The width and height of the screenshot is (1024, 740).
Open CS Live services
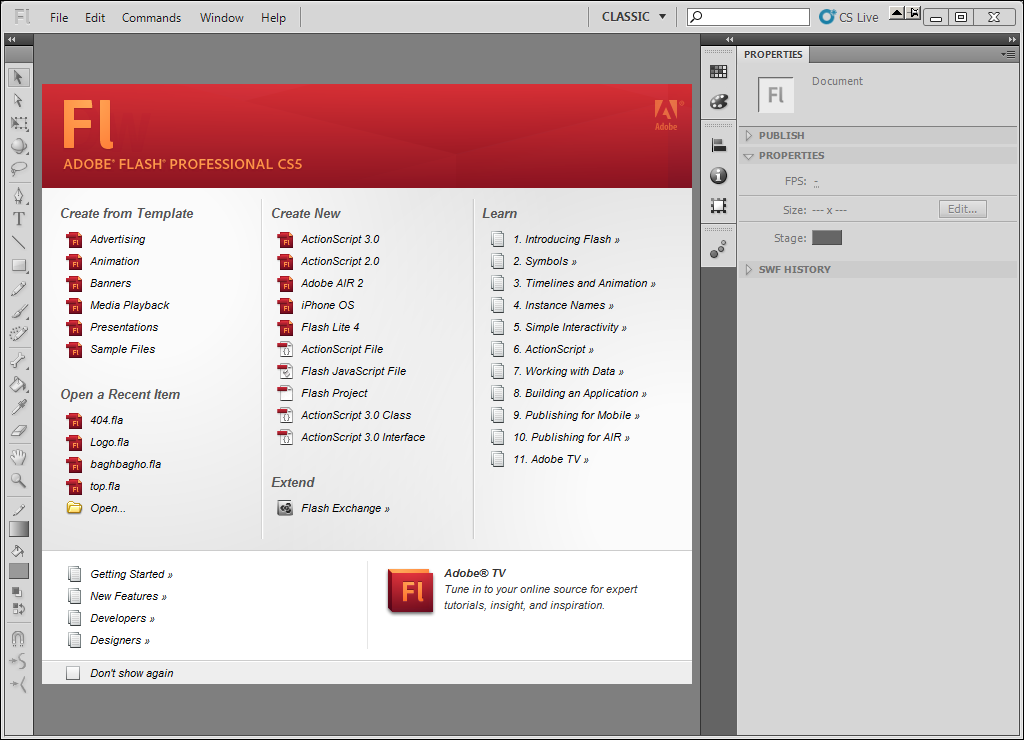pyautogui.click(x=849, y=17)
